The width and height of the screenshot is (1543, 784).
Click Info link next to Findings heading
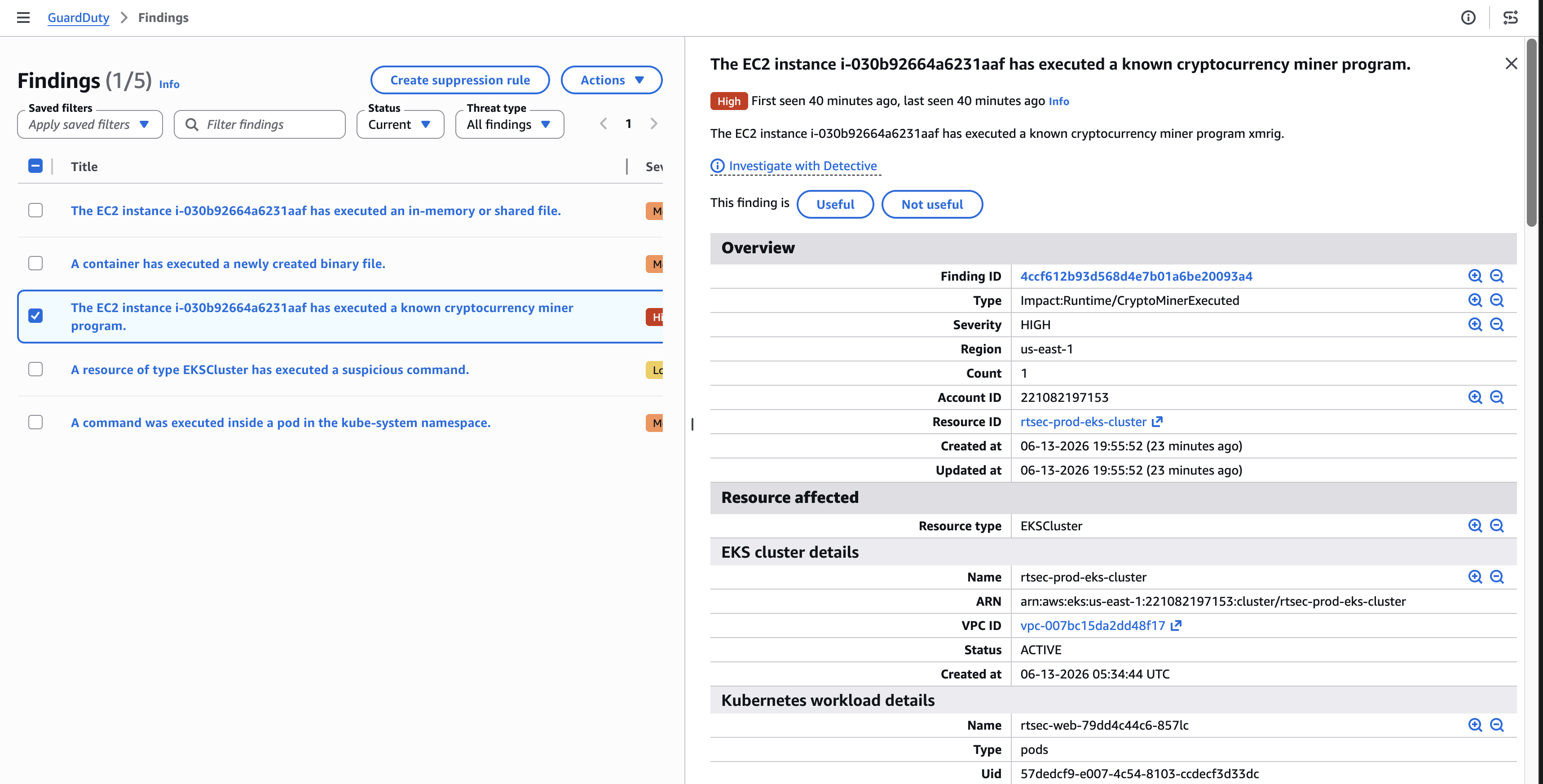click(x=169, y=84)
